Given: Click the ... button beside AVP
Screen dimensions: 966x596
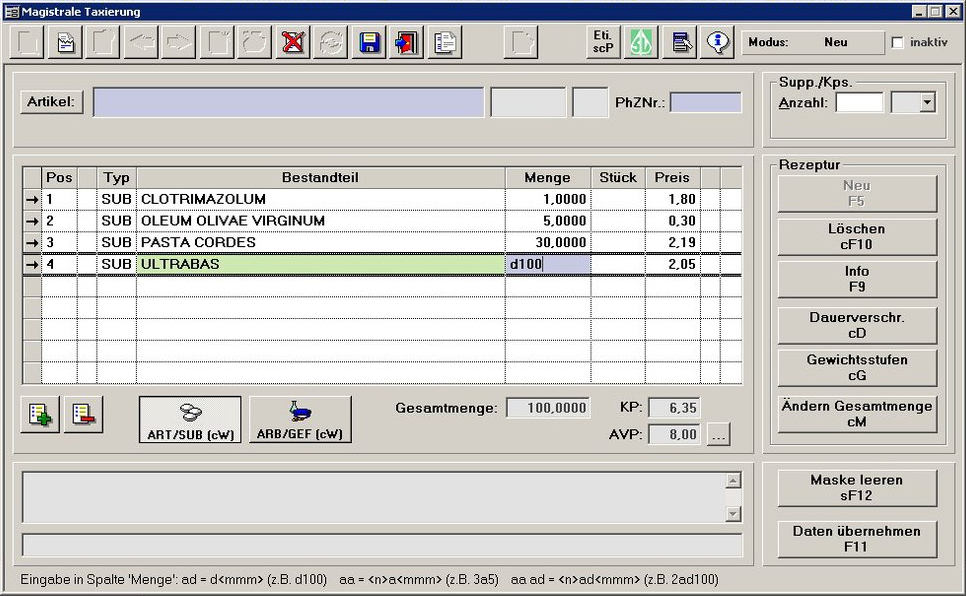Looking at the screenshot, I should tap(718, 434).
